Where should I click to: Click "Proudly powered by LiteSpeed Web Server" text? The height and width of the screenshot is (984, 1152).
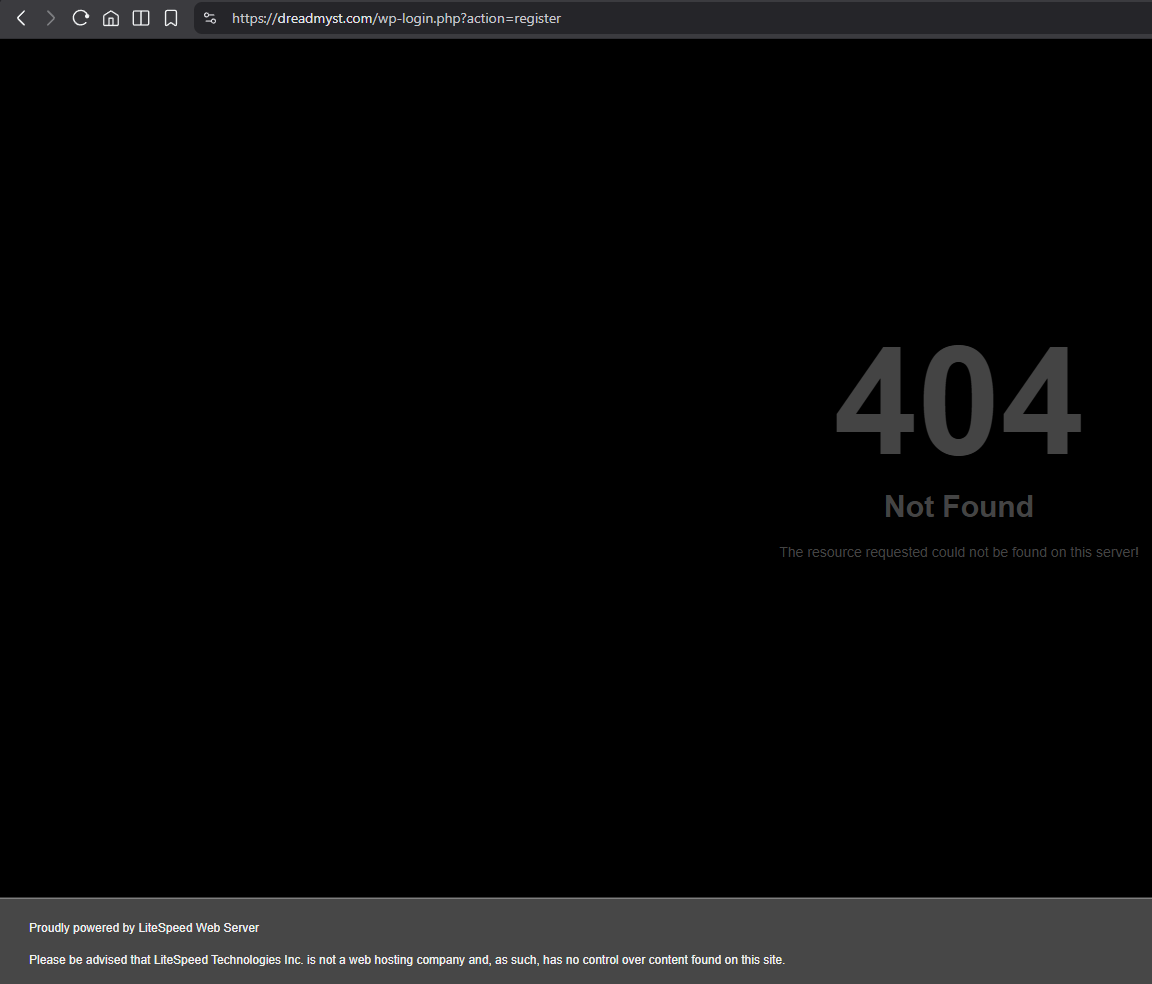(144, 927)
